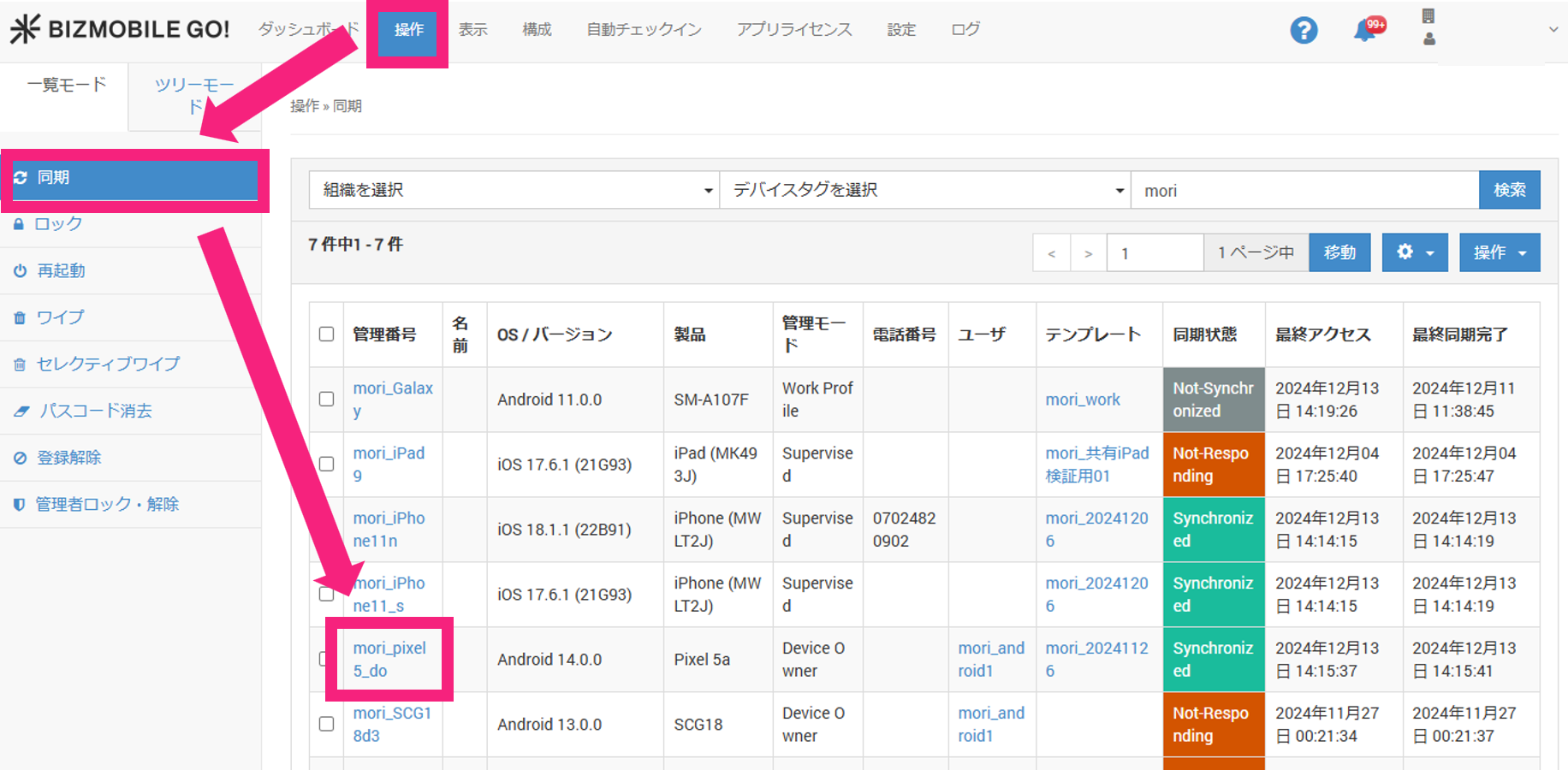Open the help question mark icon

tap(1303, 31)
